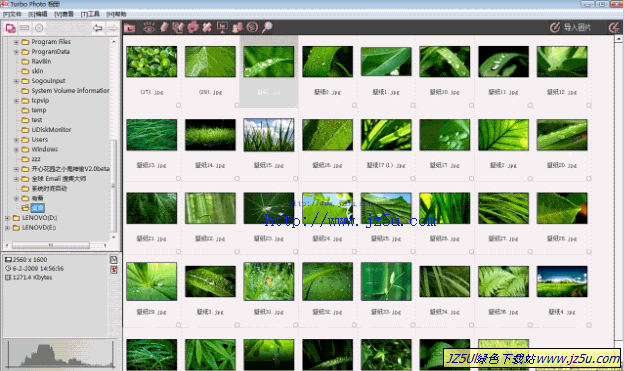The width and height of the screenshot is (624, 371).
Task: Click the pink folders view icon above tree
Action: 10,28
